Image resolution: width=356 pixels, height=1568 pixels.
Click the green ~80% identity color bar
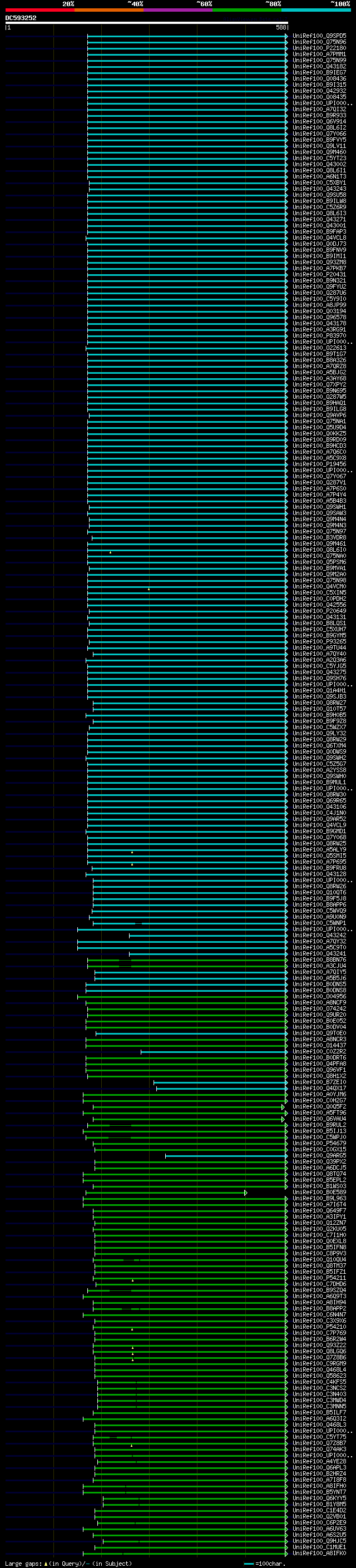(247, 10)
